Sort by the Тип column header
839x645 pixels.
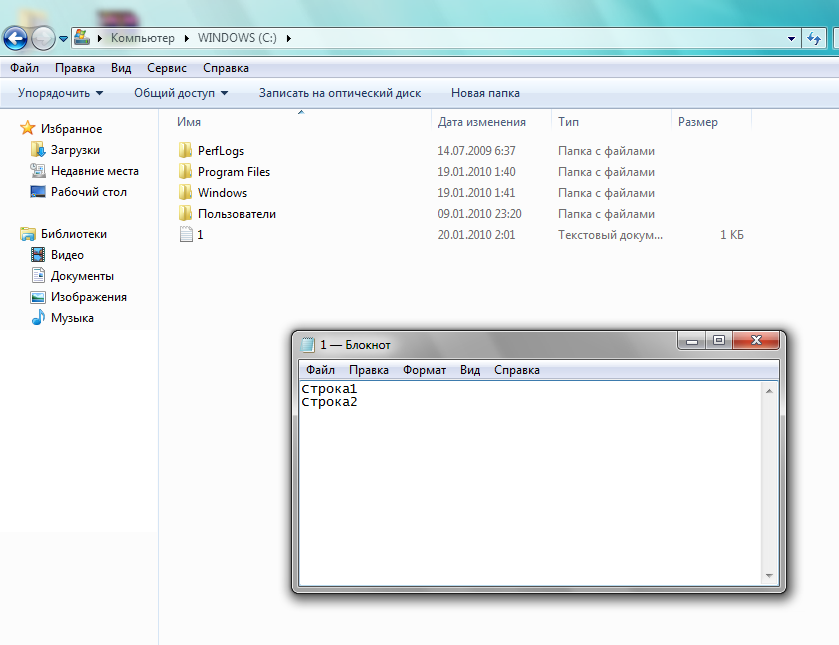pyautogui.click(x=568, y=122)
